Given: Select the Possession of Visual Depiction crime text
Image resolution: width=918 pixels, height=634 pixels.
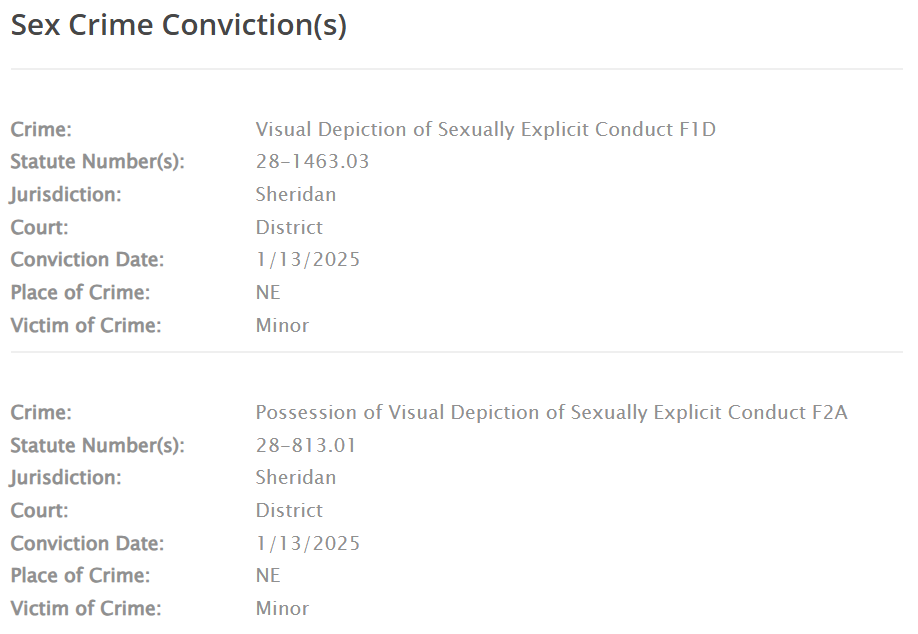Looking at the screenshot, I should pos(552,413).
